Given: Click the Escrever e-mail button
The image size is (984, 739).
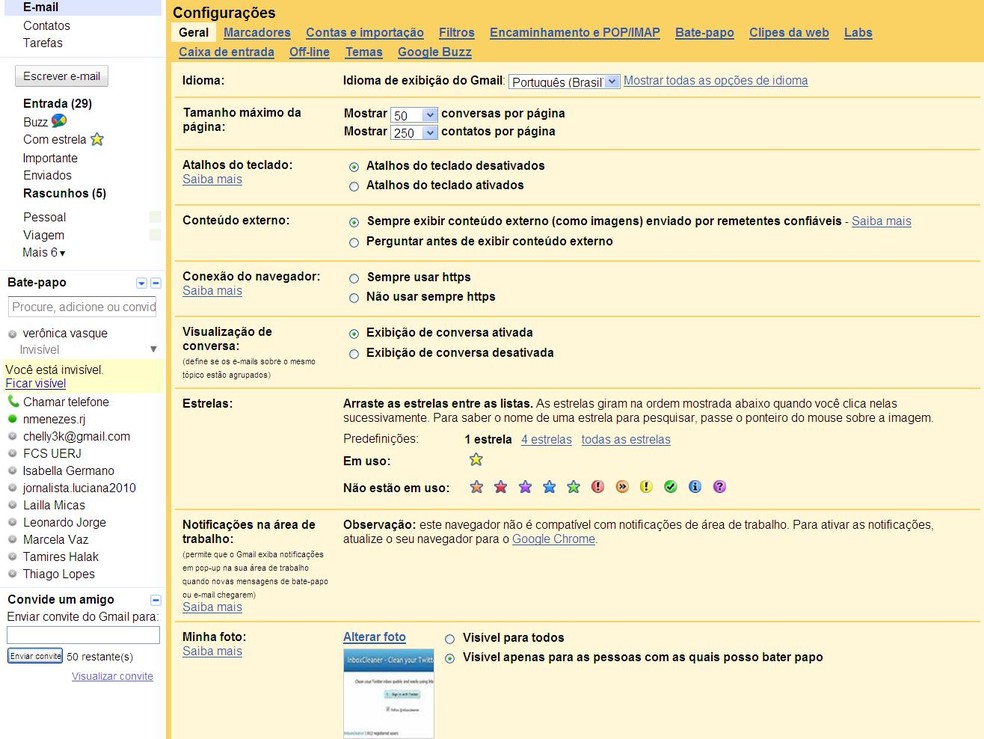Looking at the screenshot, I should pos(62,75).
